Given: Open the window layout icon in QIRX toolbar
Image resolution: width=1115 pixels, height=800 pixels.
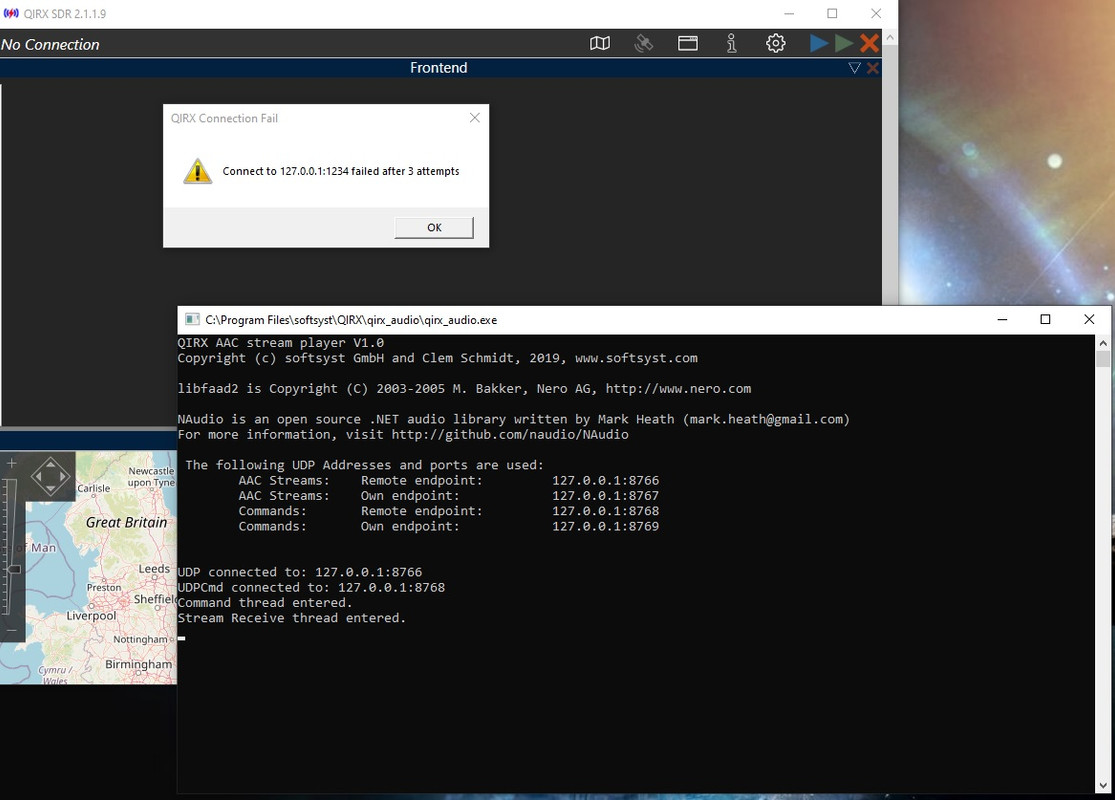Looking at the screenshot, I should pyautogui.click(x=688, y=43).
